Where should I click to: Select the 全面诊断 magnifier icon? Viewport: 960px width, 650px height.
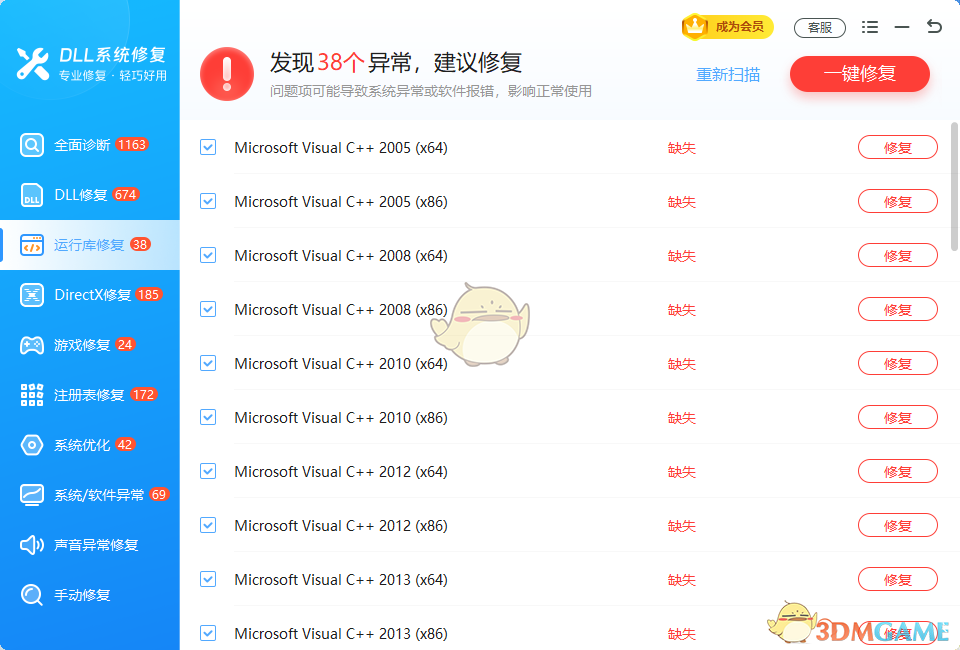pos(31,145)
